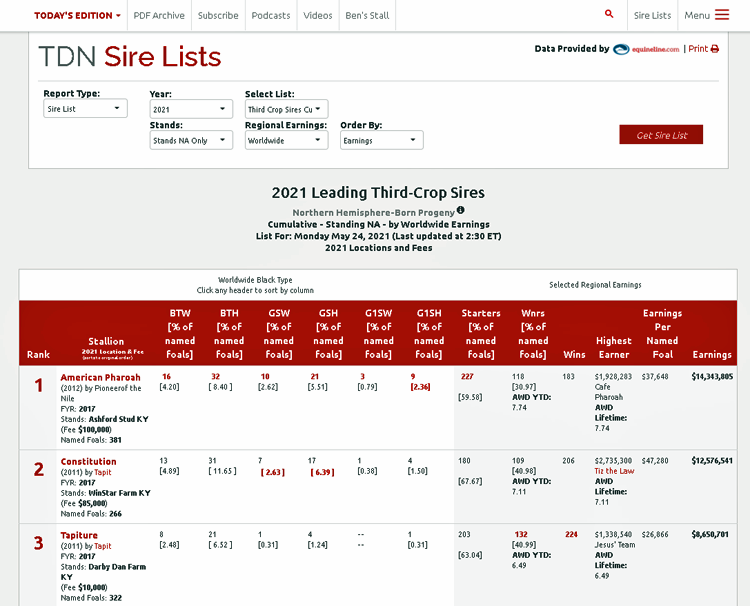This screenshot has height=606, width=750.
Task: Click the info icon beside Northern Hemisphere-Born Progeny
Action: tap(461, 211)
